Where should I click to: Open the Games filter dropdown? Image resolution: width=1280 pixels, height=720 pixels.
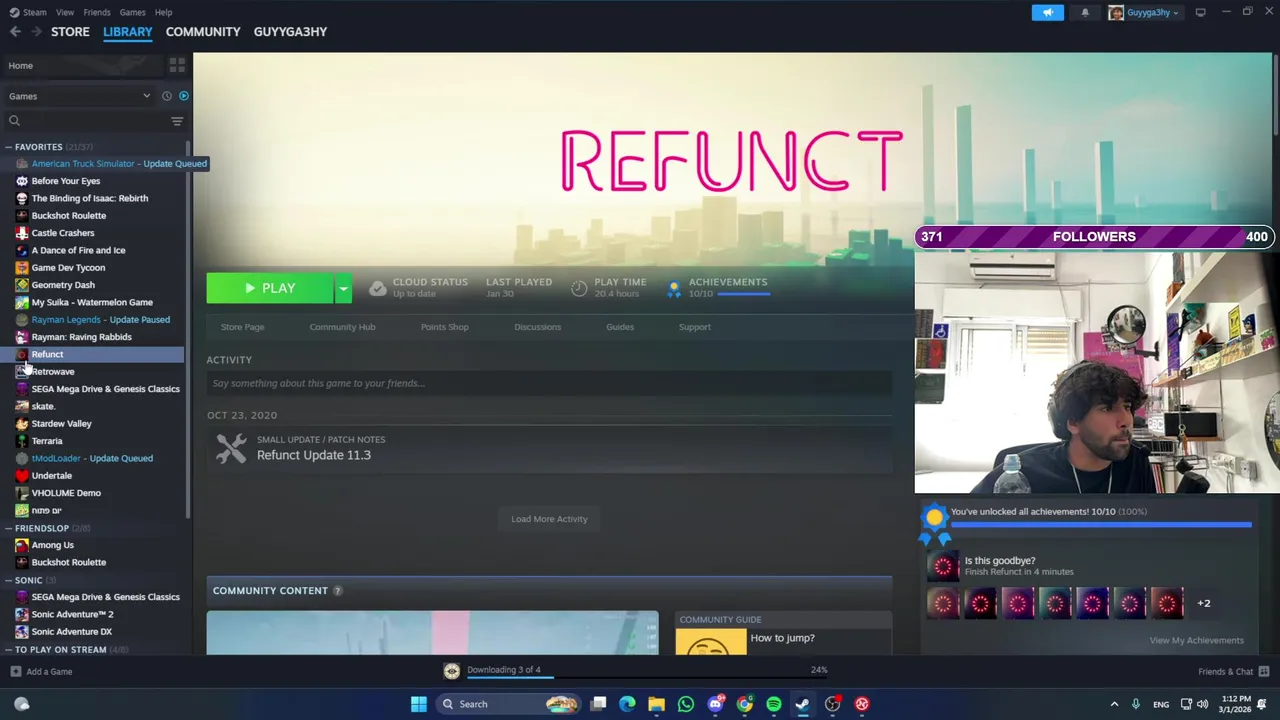pyautogui.click(x=80, y=96)
